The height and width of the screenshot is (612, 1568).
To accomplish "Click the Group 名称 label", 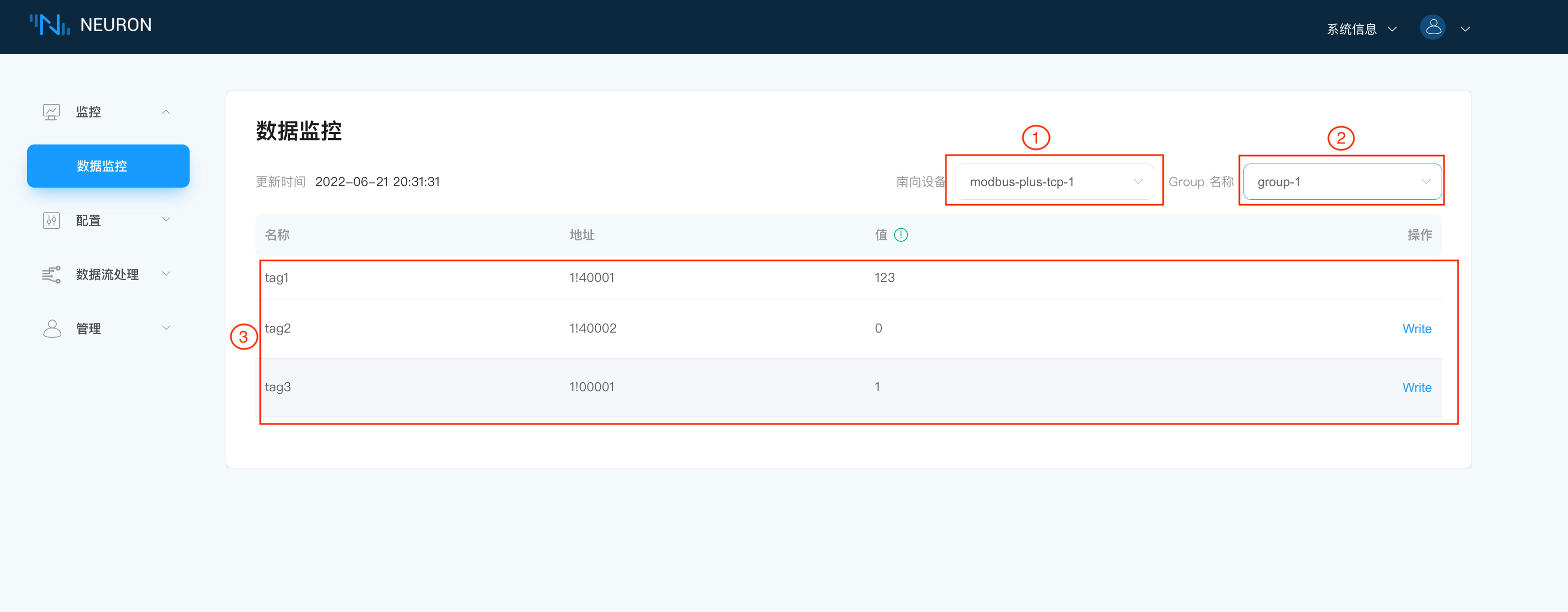I will tap(1201, 182).
